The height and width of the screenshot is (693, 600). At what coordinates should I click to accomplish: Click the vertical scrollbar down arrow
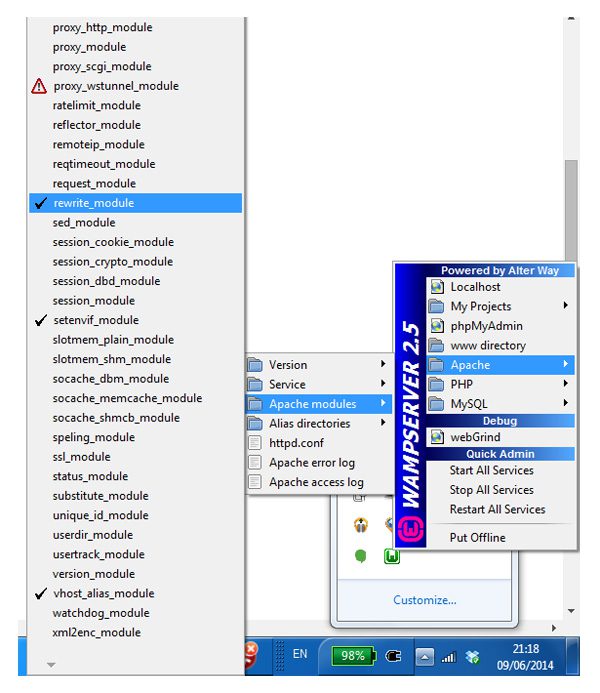coord(571,611)
